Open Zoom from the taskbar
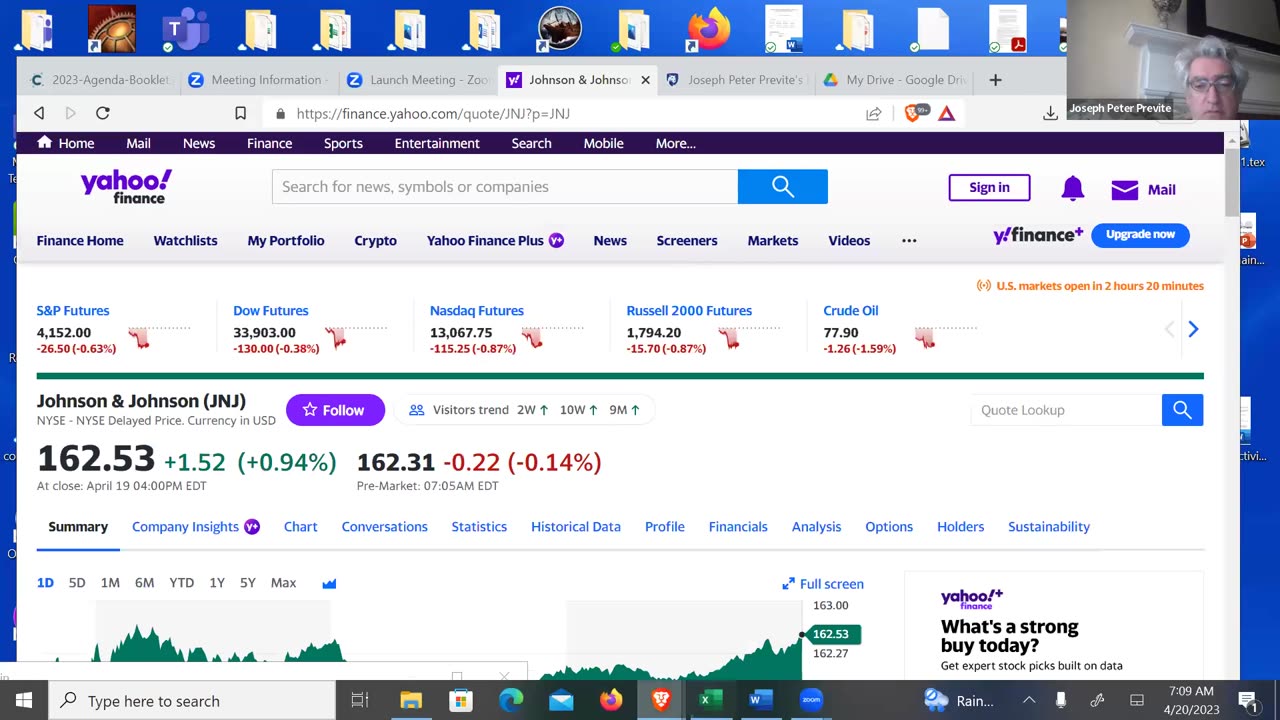 [x=811, y=700]
